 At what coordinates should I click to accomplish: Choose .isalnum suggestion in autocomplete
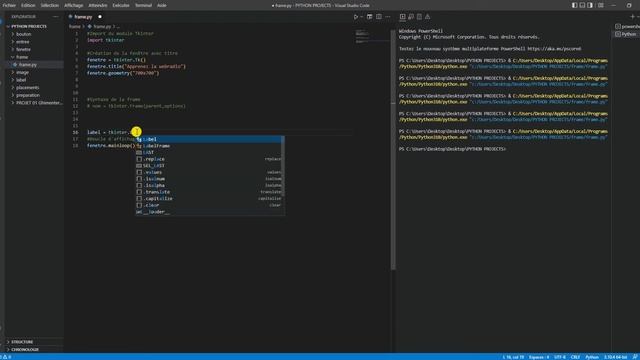(x=208, y=179)
